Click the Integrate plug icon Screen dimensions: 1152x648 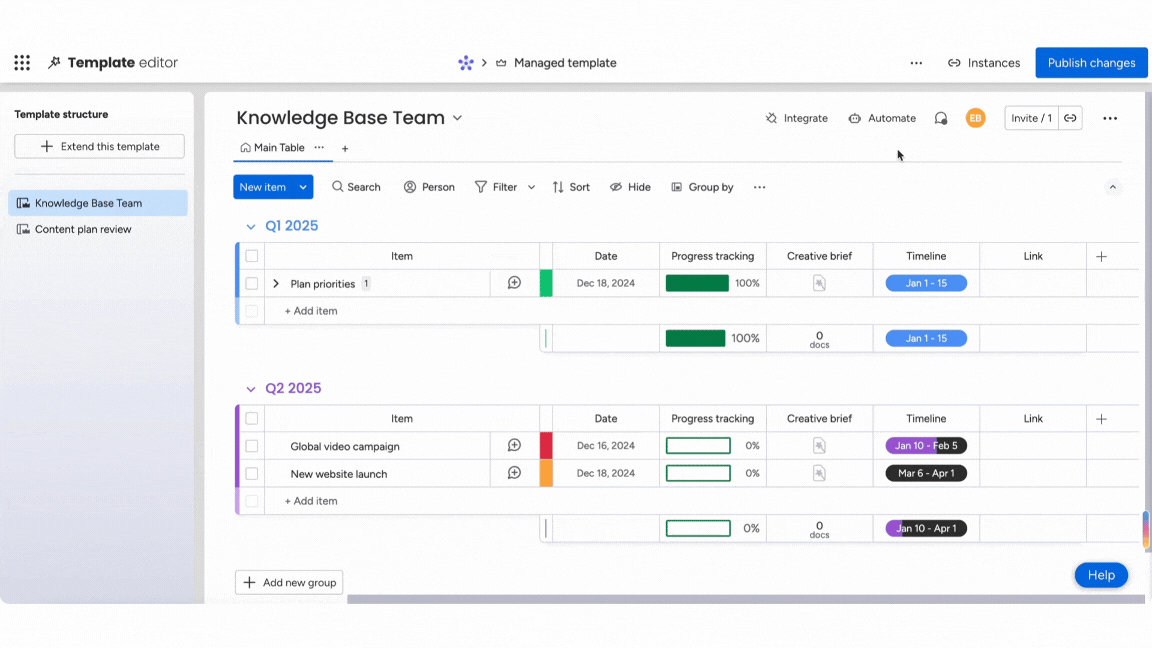771,118
